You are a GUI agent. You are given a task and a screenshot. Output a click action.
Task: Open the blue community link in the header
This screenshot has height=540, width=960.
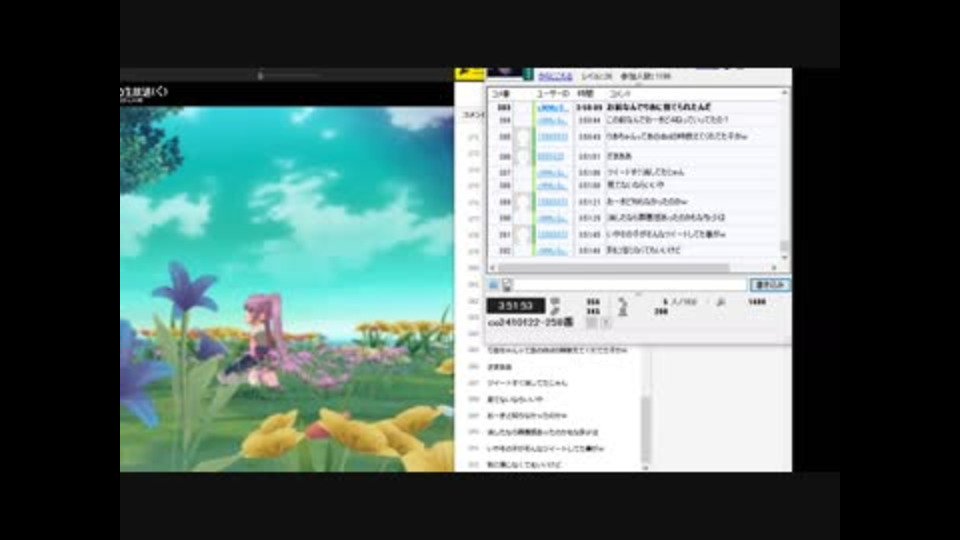tap(555, 77)
